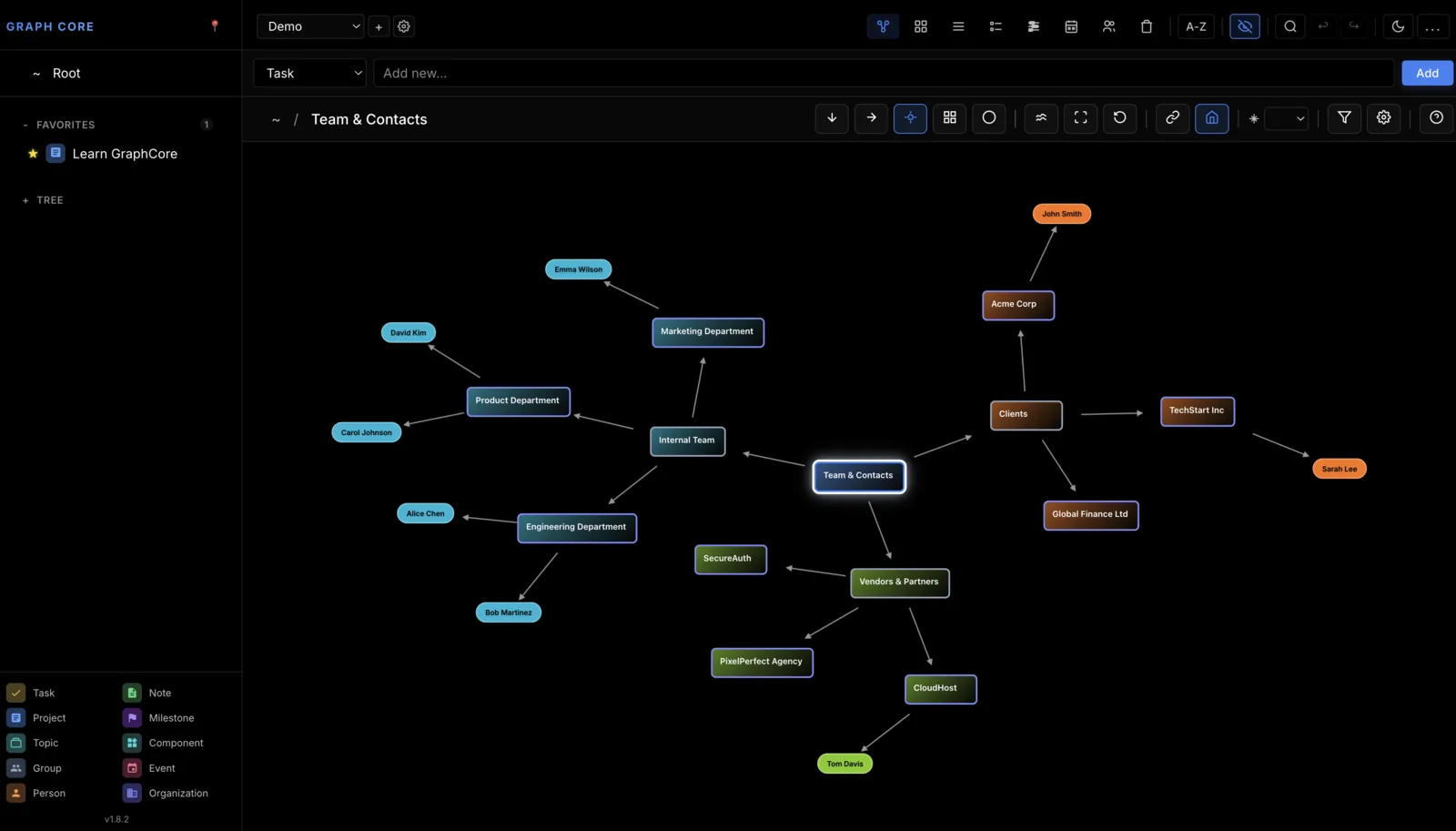The width and height of the screenshot is (1456, 831).
Task: Click the tilde breadcrumb before Team & Contacts
Action: pos(276,119)
